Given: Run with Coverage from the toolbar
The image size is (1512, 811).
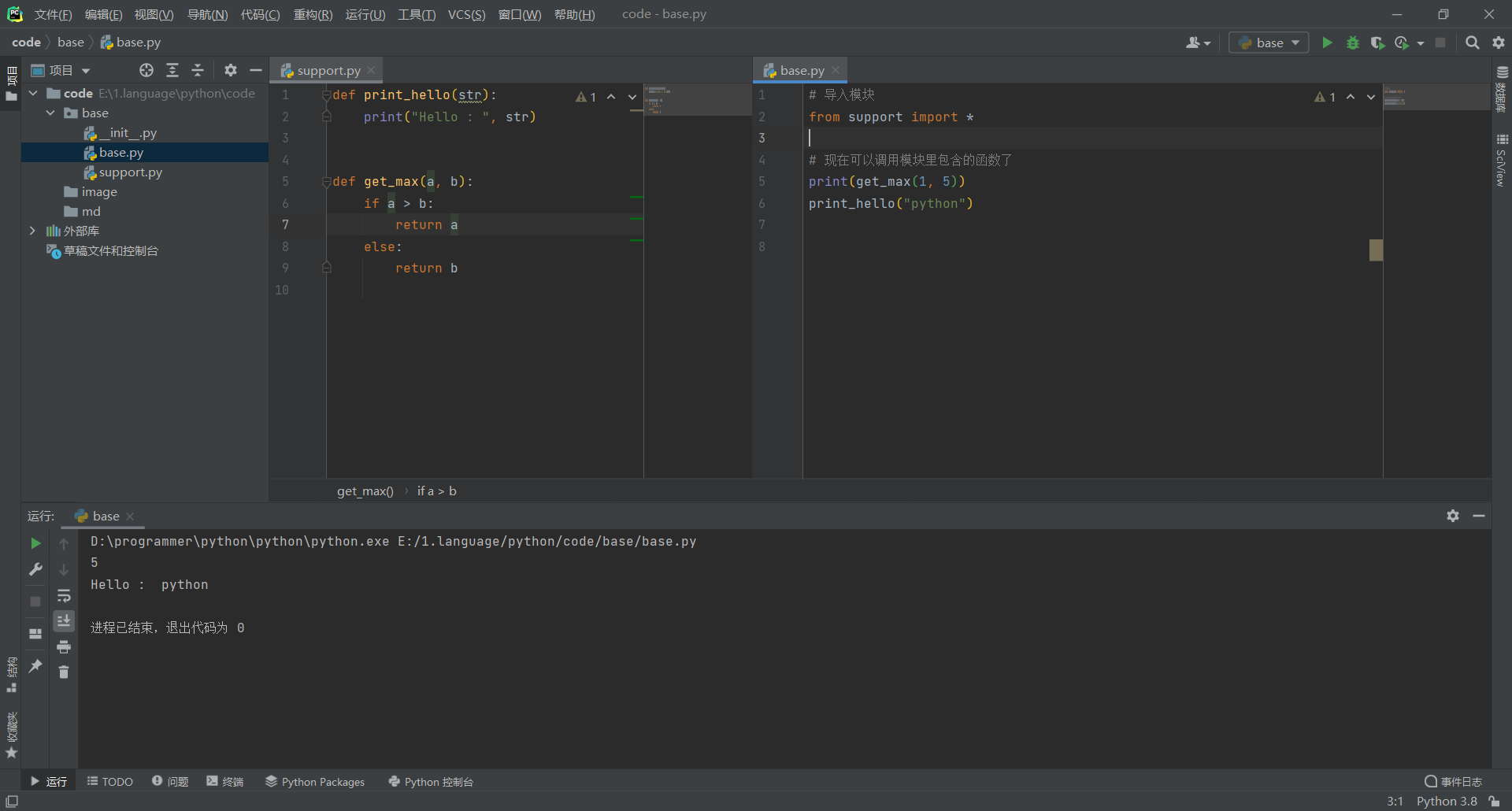Looking at the screenshot, I should [1377, 43].
